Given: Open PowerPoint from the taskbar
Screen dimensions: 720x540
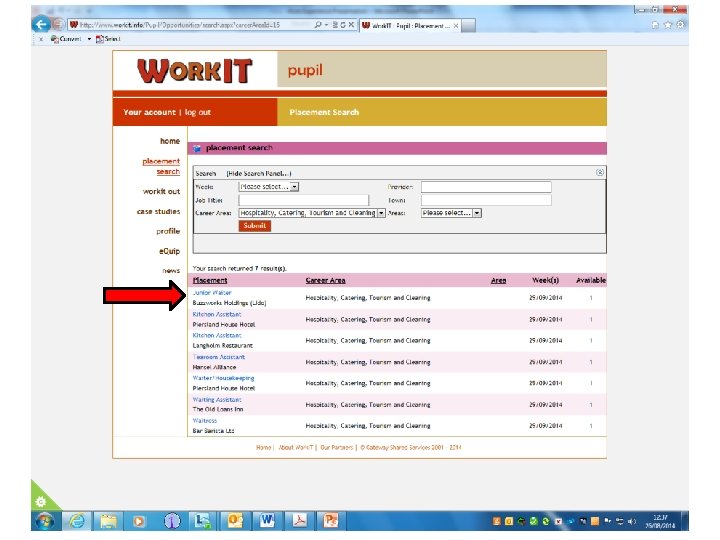Looking at the screenshot, I should click(x=331, y=521).
